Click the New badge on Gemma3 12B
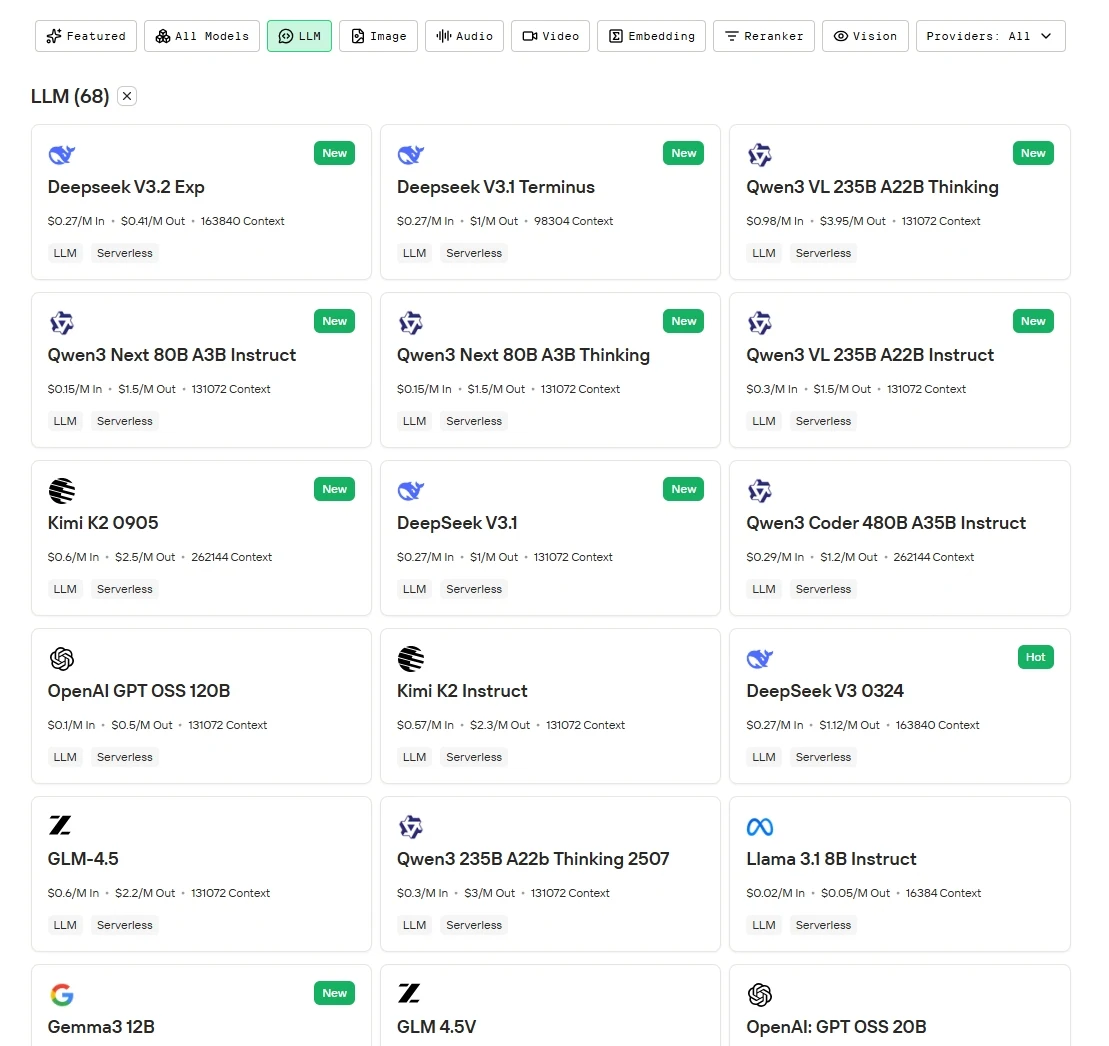 (335, 994)
